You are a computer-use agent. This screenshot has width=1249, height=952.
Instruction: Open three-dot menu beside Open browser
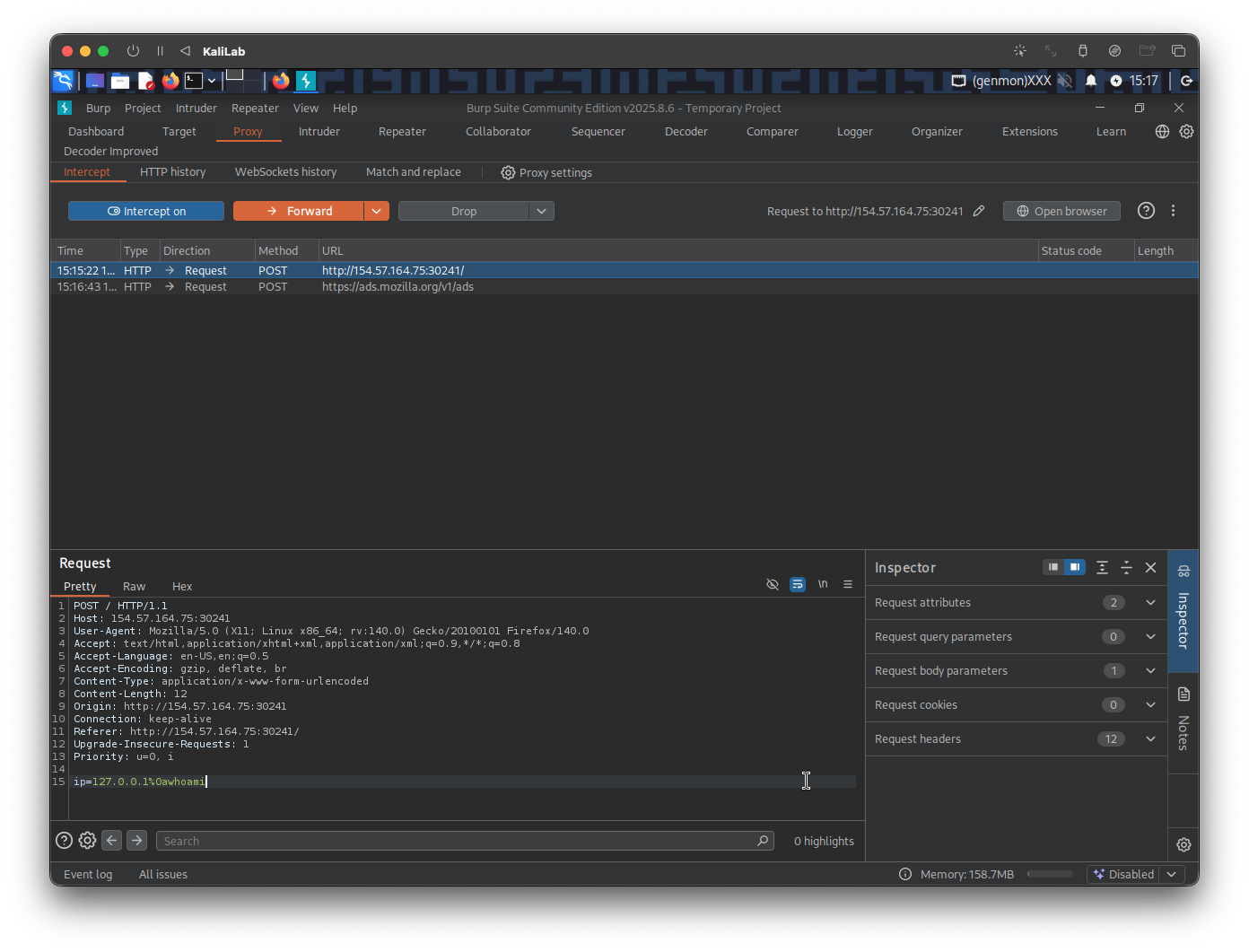[1173, 211]
